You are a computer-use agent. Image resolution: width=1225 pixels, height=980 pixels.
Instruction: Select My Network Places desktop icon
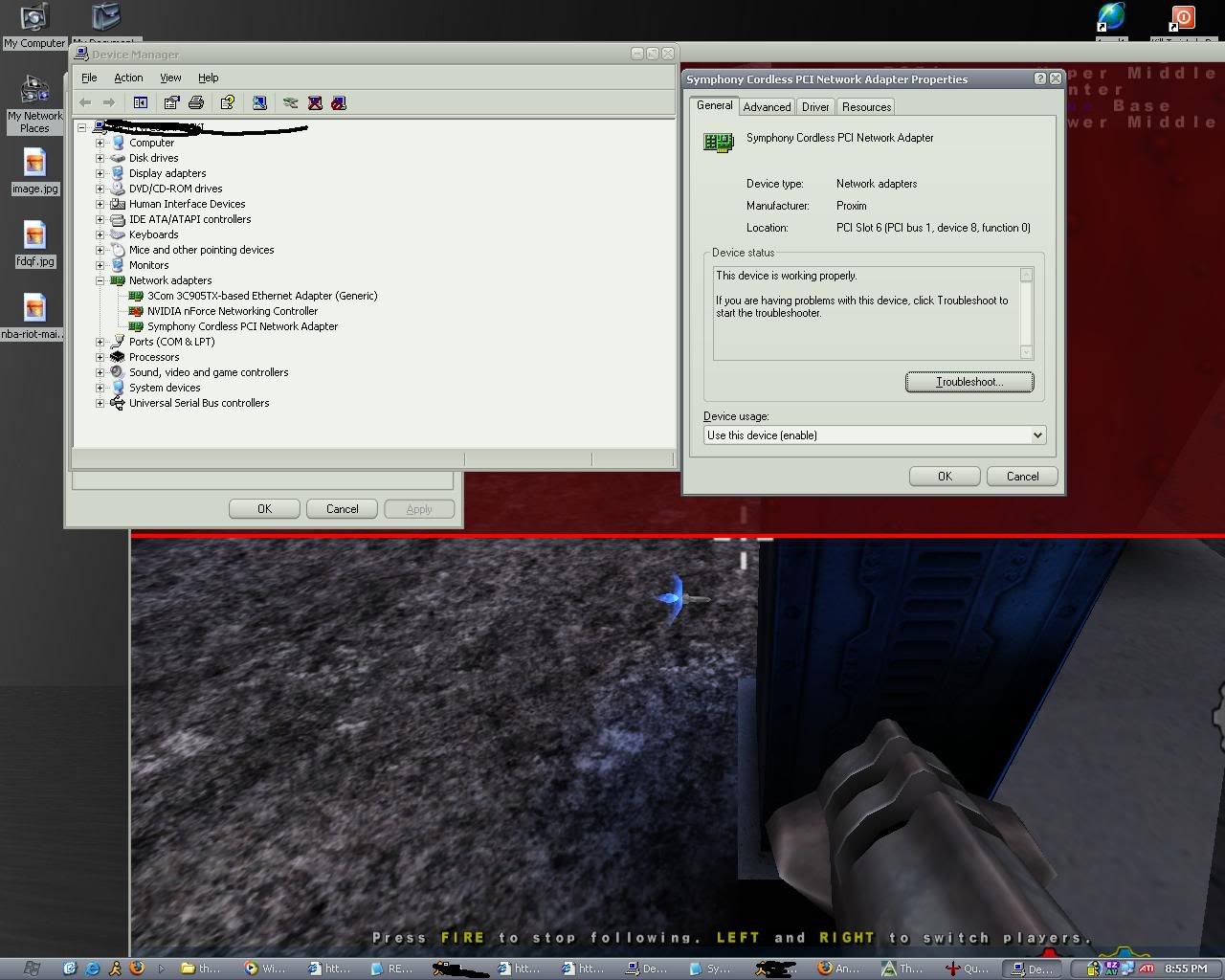(x=34, y=104)
